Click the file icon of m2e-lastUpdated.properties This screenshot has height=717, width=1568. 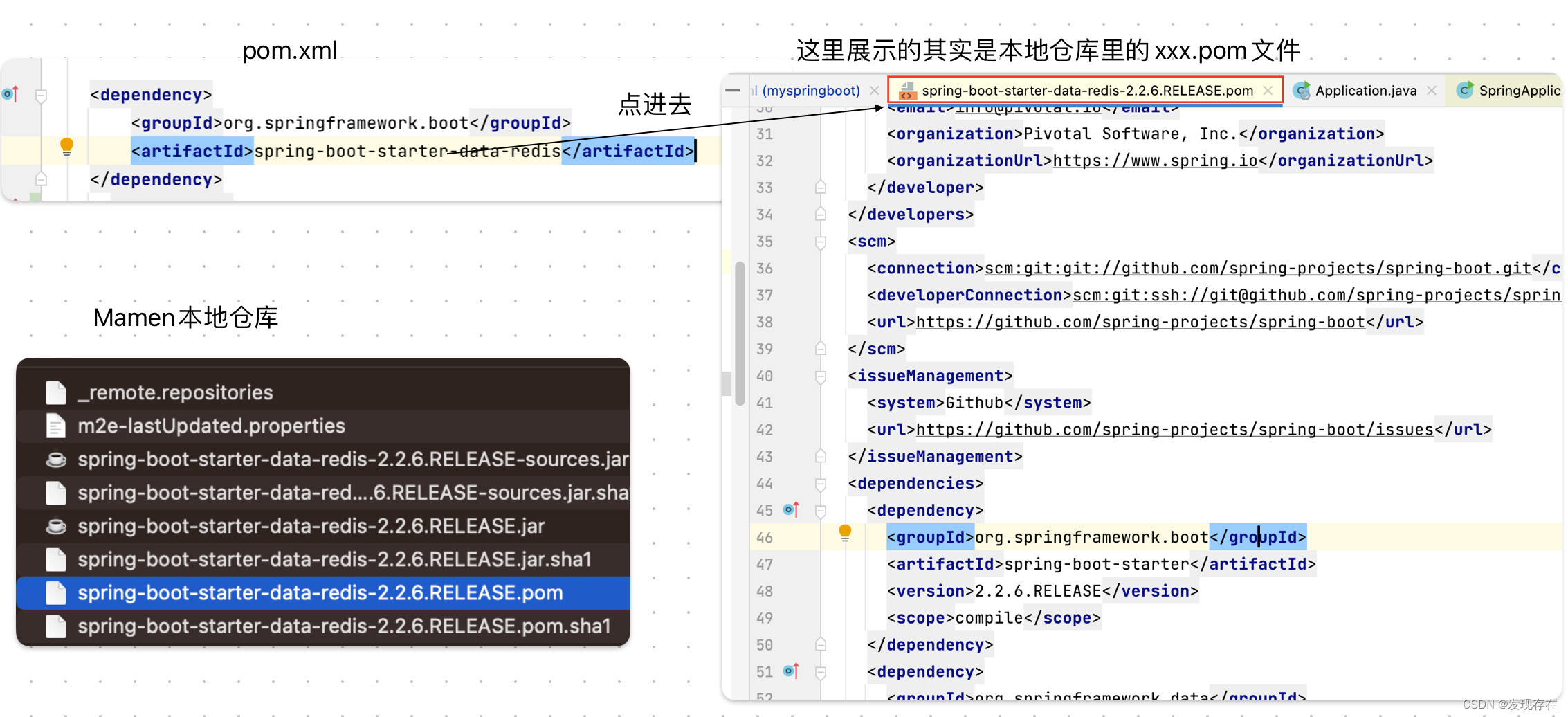click(56, 426)
